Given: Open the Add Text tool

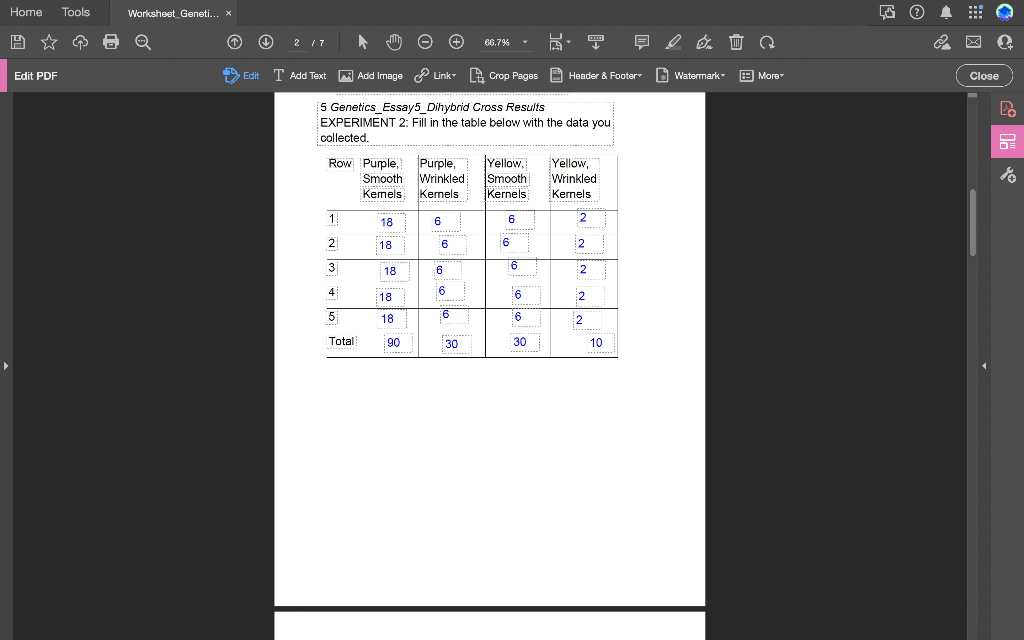Looking at the screenshot, I should pyautogui.click(x=300, y=75).
